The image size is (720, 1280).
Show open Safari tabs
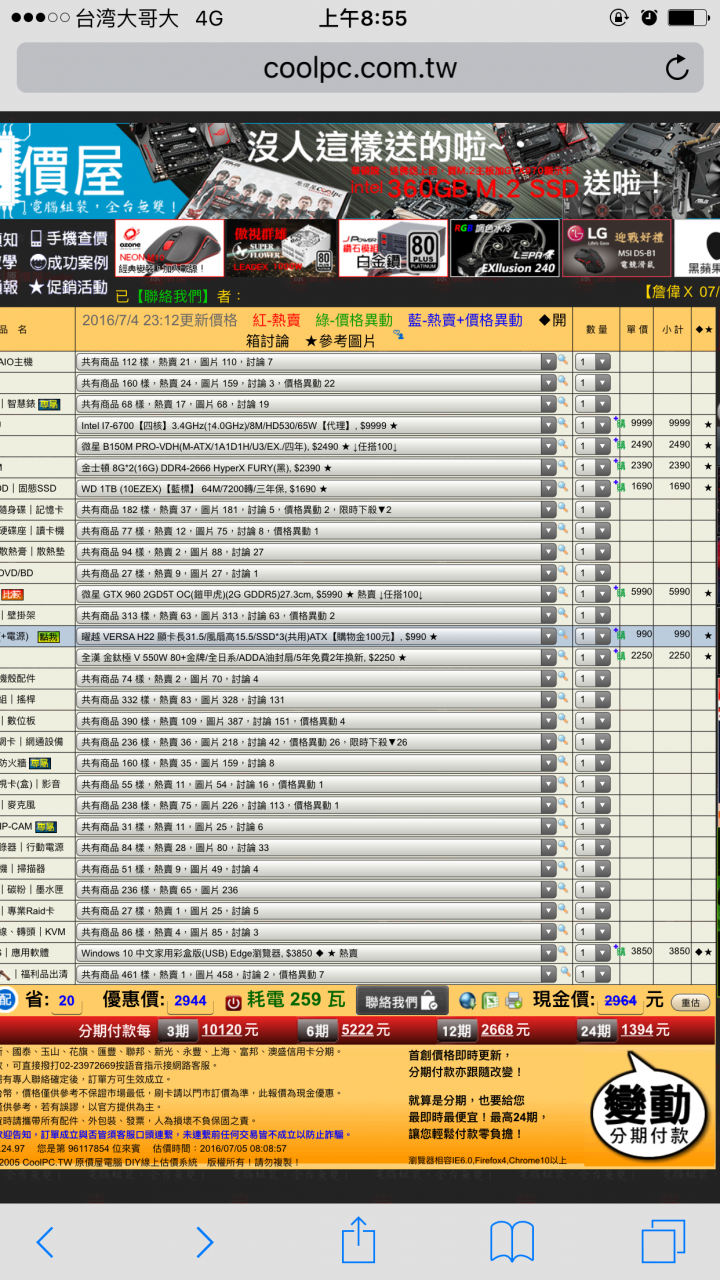(x=663, y=1241)
